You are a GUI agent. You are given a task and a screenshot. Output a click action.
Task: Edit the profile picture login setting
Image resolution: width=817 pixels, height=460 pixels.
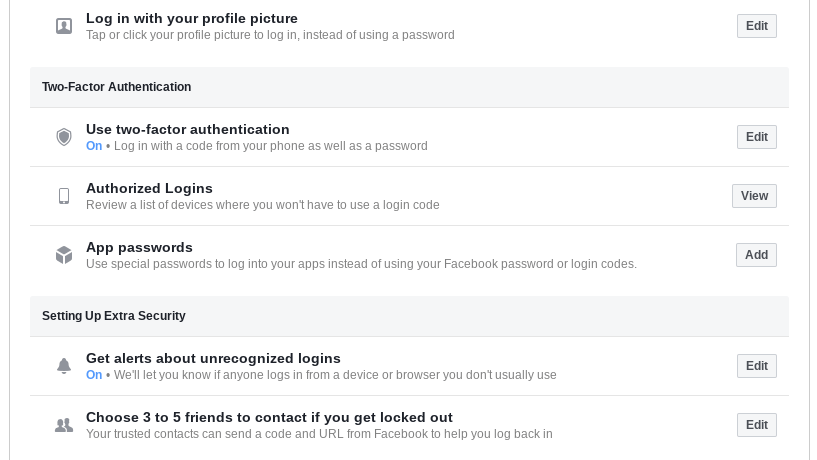[x=756, y=26]
